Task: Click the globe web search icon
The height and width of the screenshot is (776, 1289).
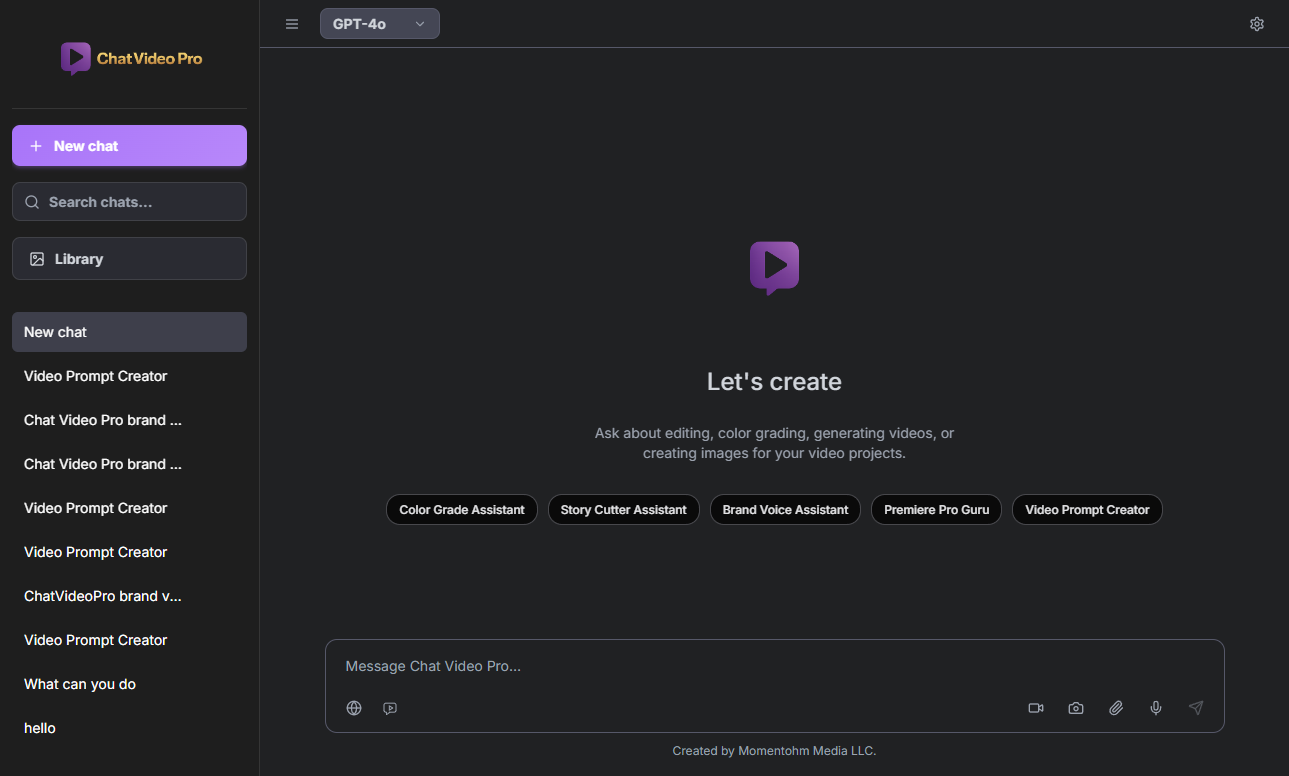Action: pos(354,708)
